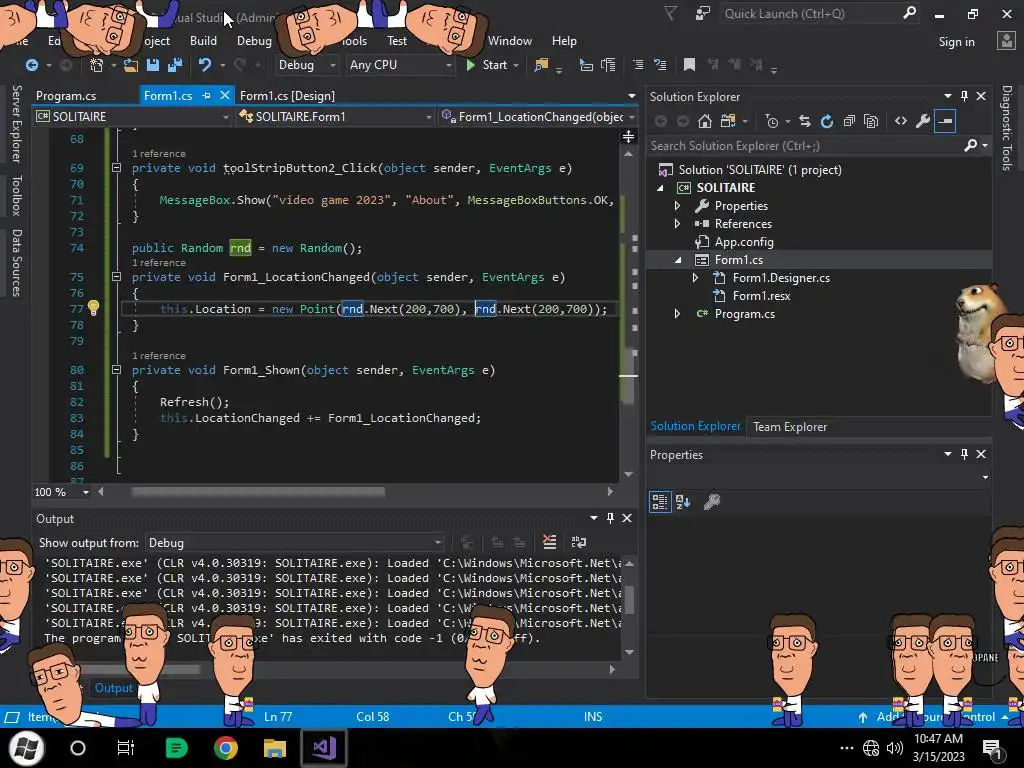Viewport: 1024px width, 768px height.
Task: Open the Debug configuration dropdown
Action: tap(306, 65)
